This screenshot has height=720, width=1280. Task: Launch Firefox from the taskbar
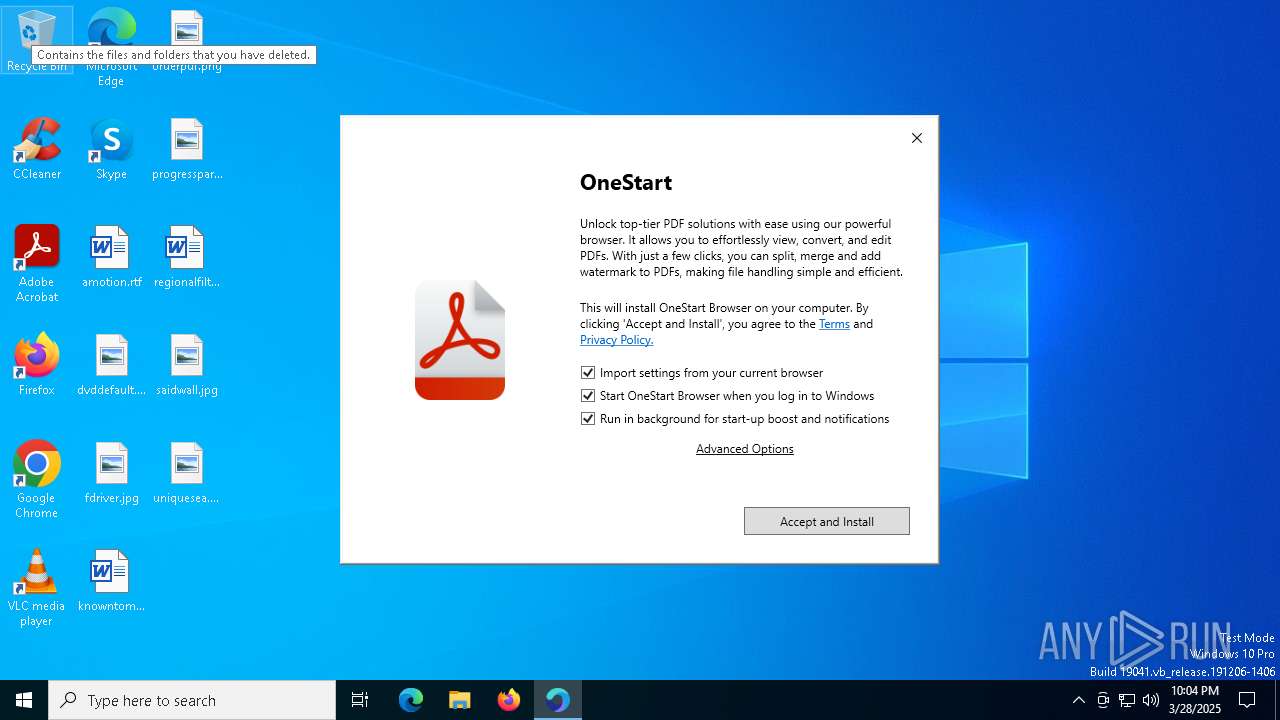[509, 700]
